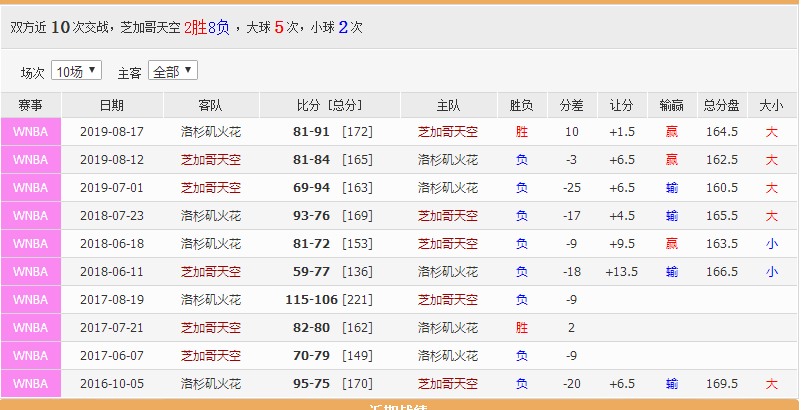Click point difference -18
Image resolution: width=809 pixels, height=410 pixels.
571,271
